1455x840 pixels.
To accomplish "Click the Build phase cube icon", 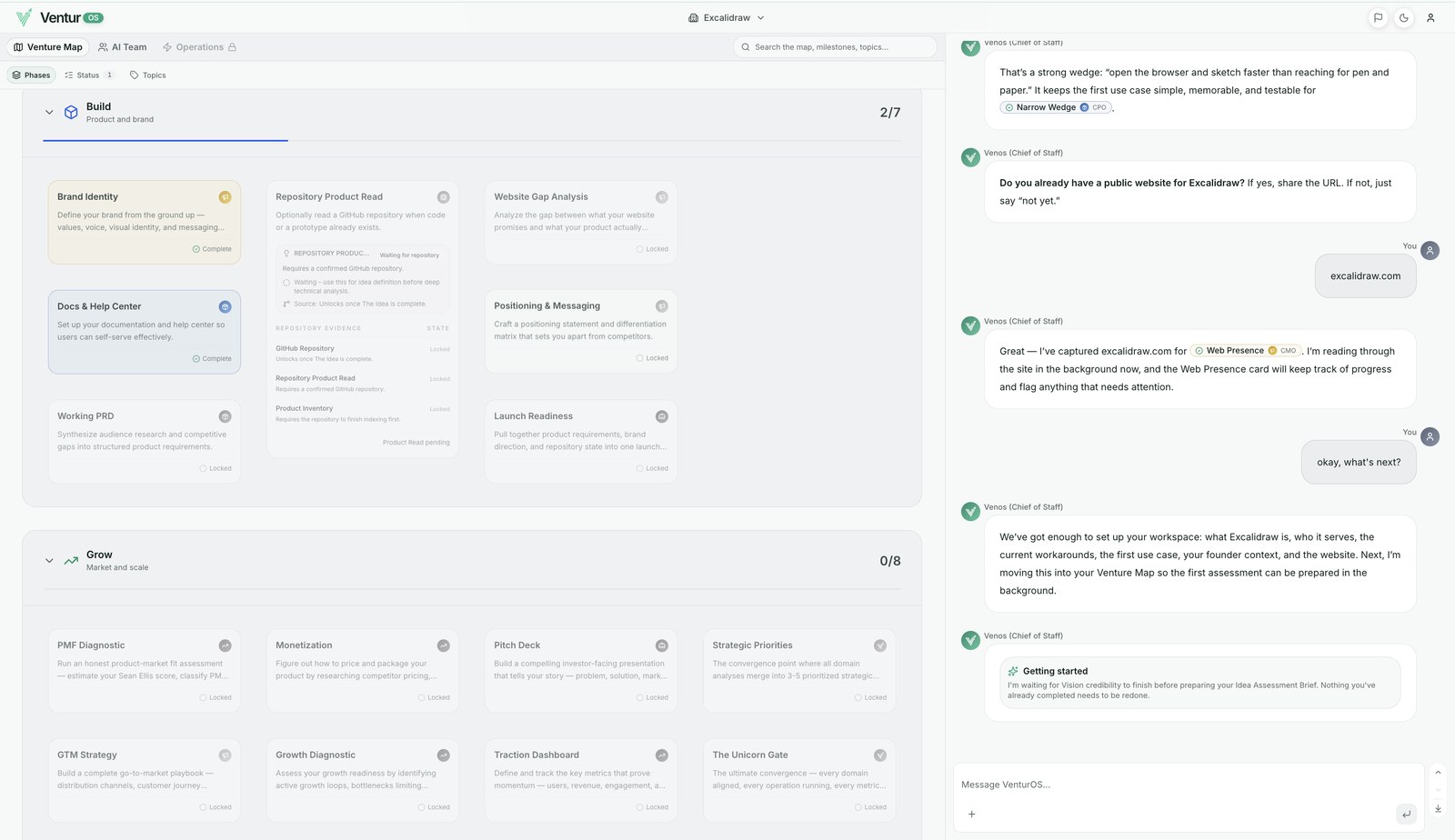I will pyautogui.click(x=71, y=112).
